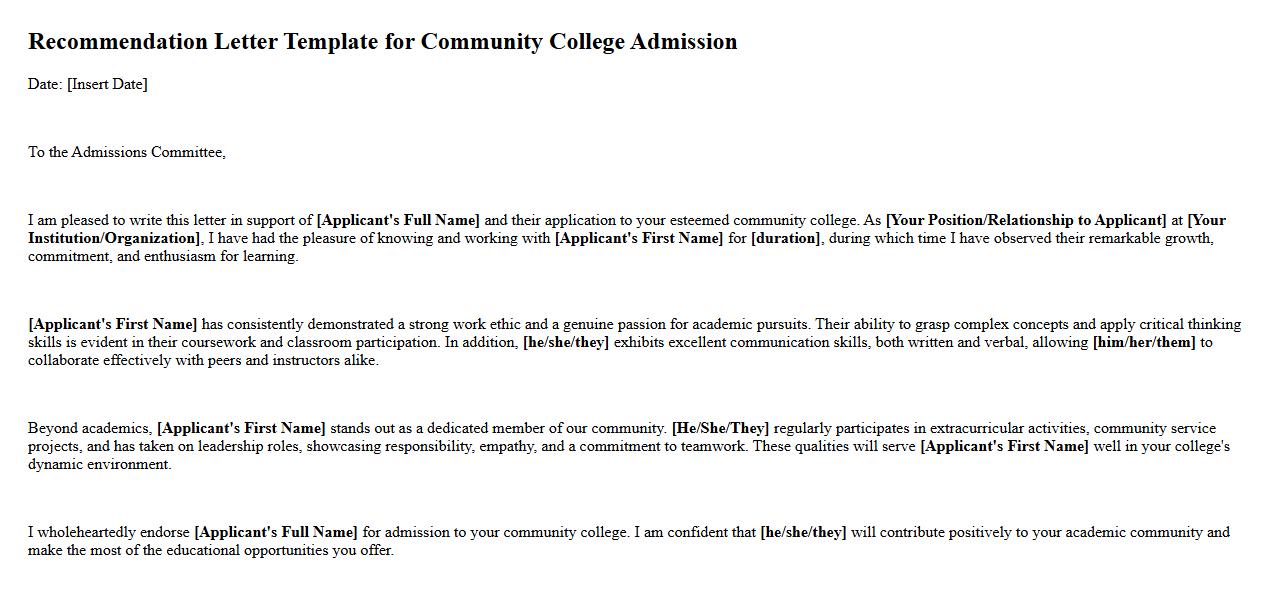Viewport: 1278px width, 601px height.
Task: Click the [he/she/they] before 'exhibits excellent communication'
Action: point(565,342)
